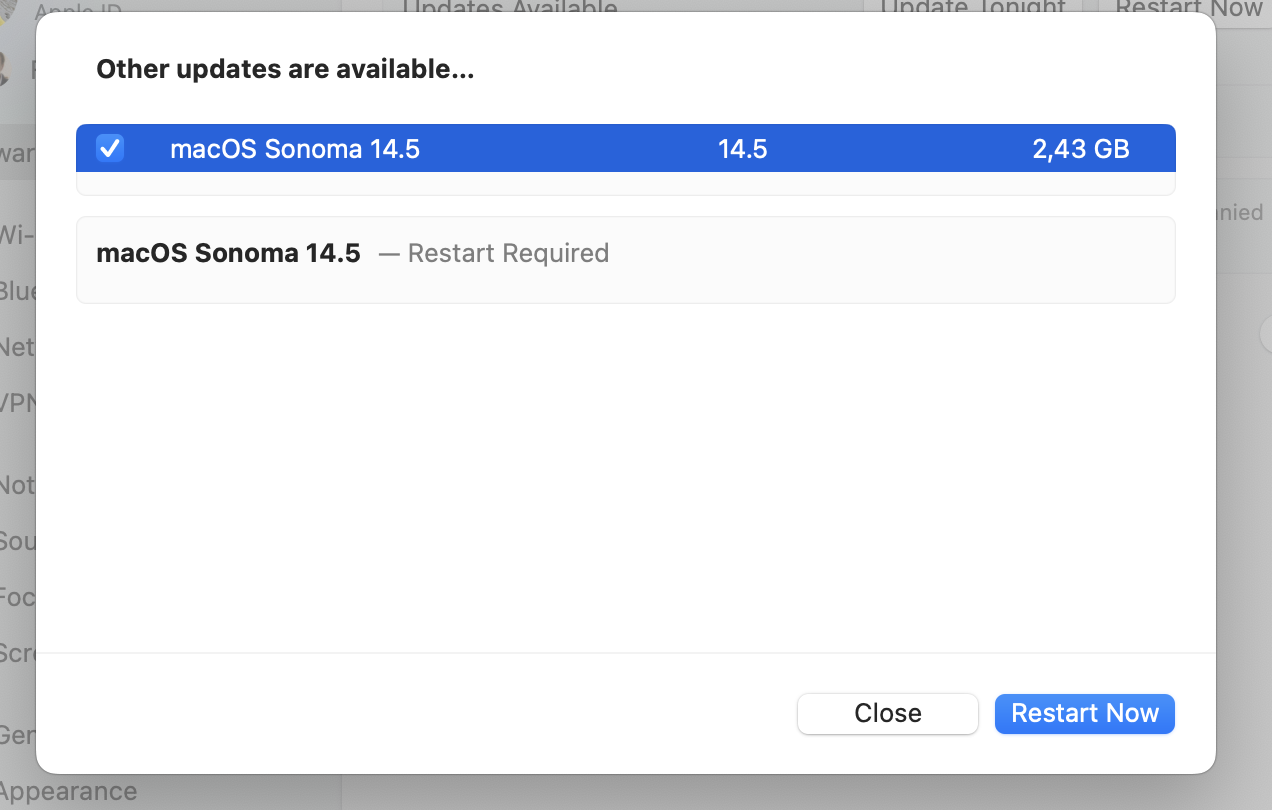Click the Update Tonight button behind the dialog
The height and width of the screenshot is (810, 1272).
click(972, 8)
